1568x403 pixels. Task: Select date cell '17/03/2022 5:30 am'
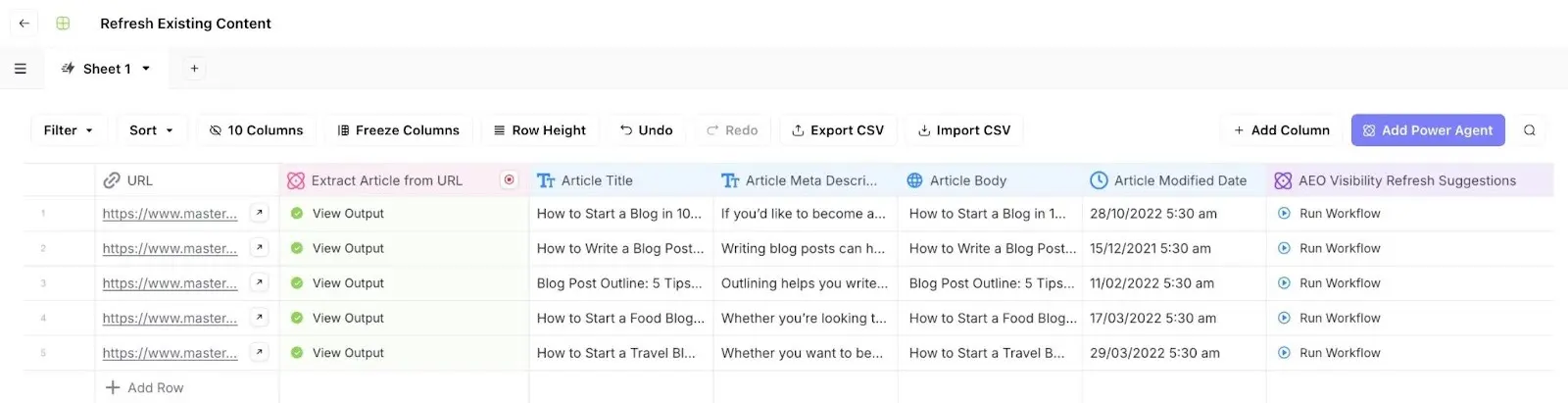1174,319
